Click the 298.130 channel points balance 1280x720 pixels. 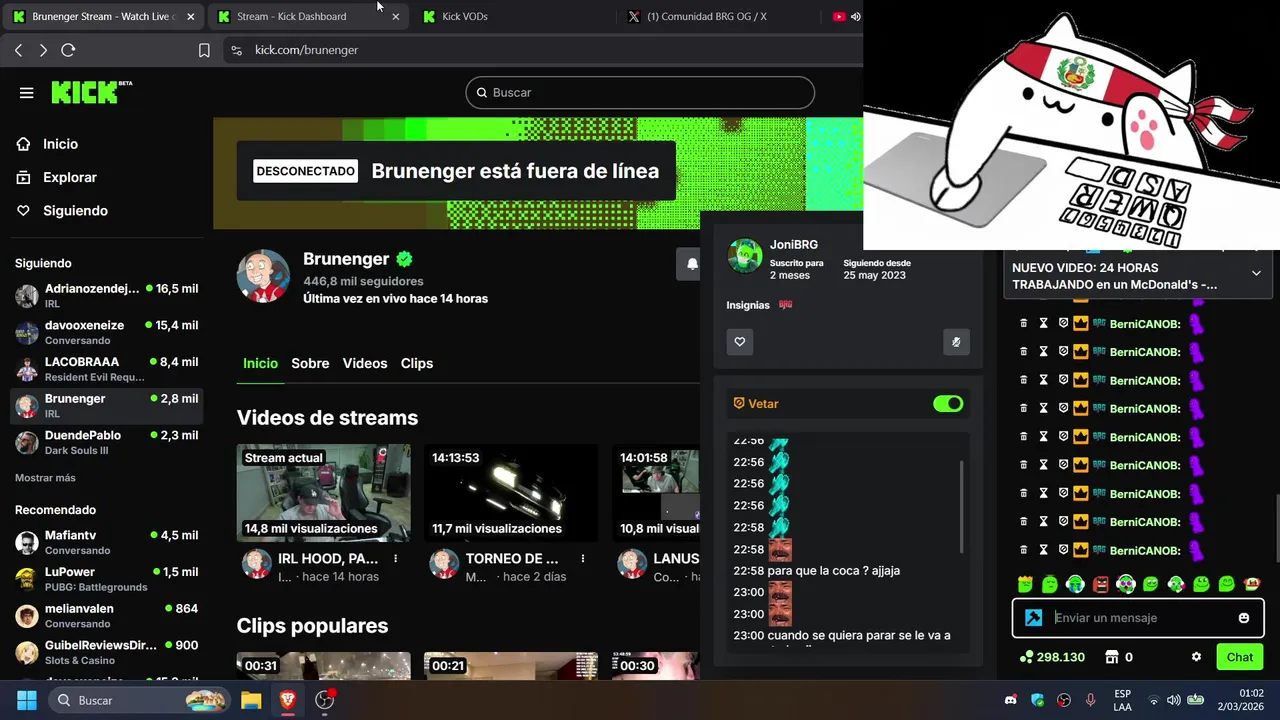(1052, 657)
